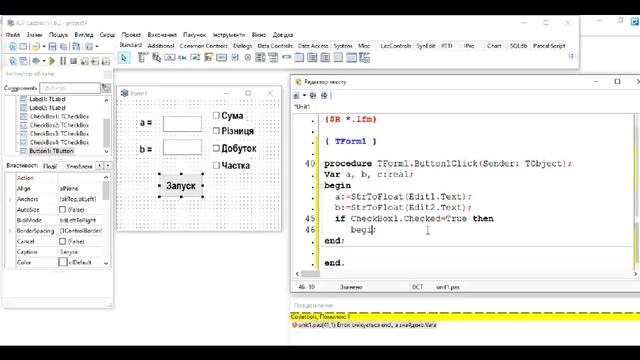Open the Проект menu
Screen dimensions: 640x360
[x=131, y=35]
